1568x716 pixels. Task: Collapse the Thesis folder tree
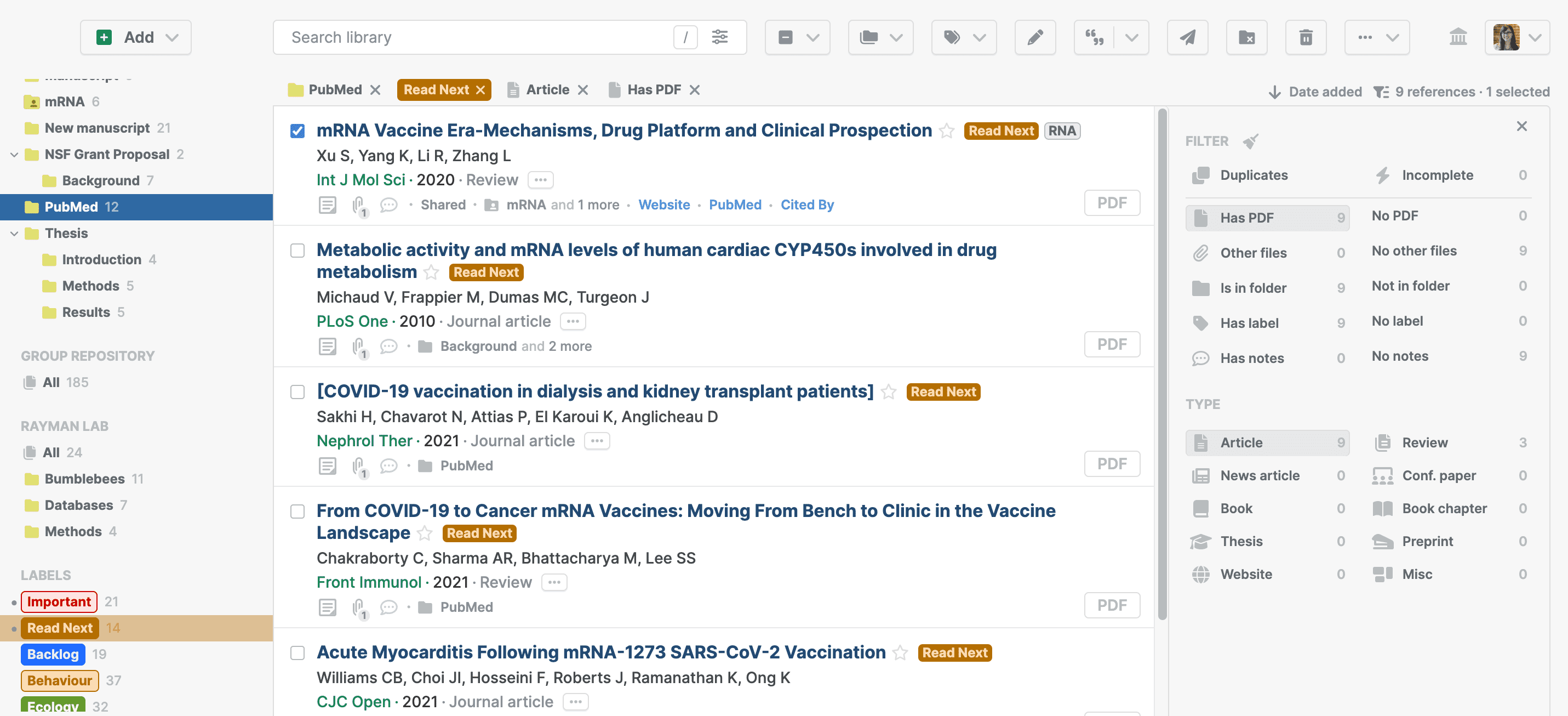point(14,234)
